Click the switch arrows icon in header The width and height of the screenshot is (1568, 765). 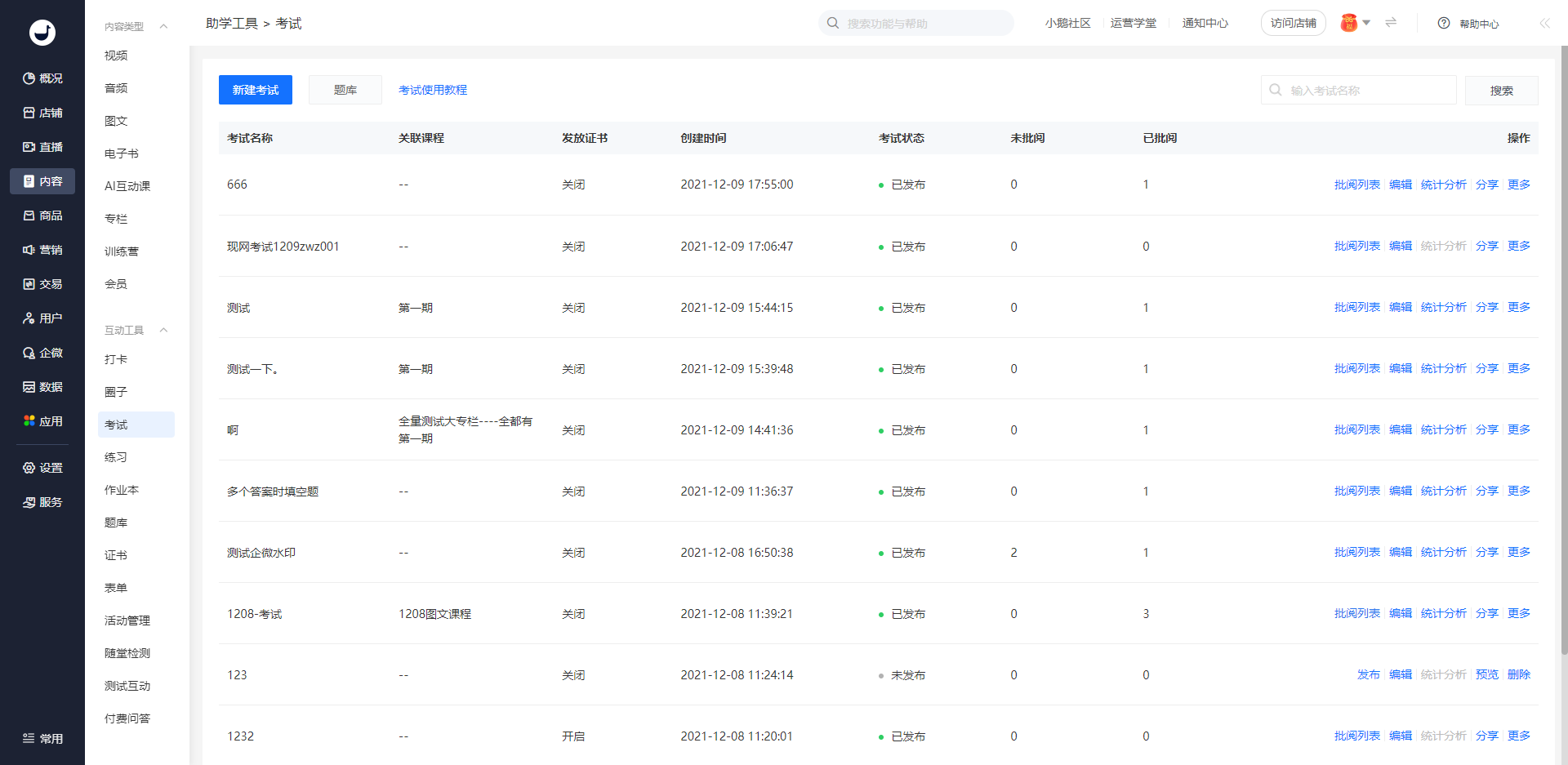pyautogui.click(x=1391, y=23)
